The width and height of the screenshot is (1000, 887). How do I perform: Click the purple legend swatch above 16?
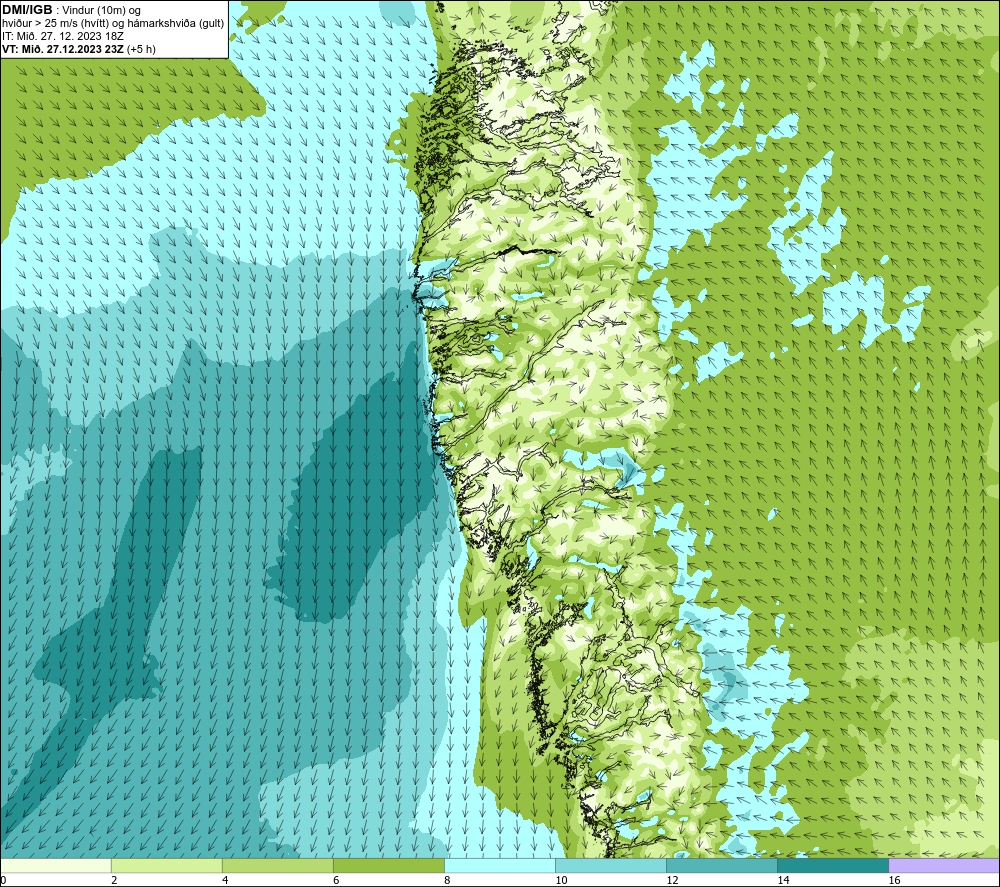(944, 865)
